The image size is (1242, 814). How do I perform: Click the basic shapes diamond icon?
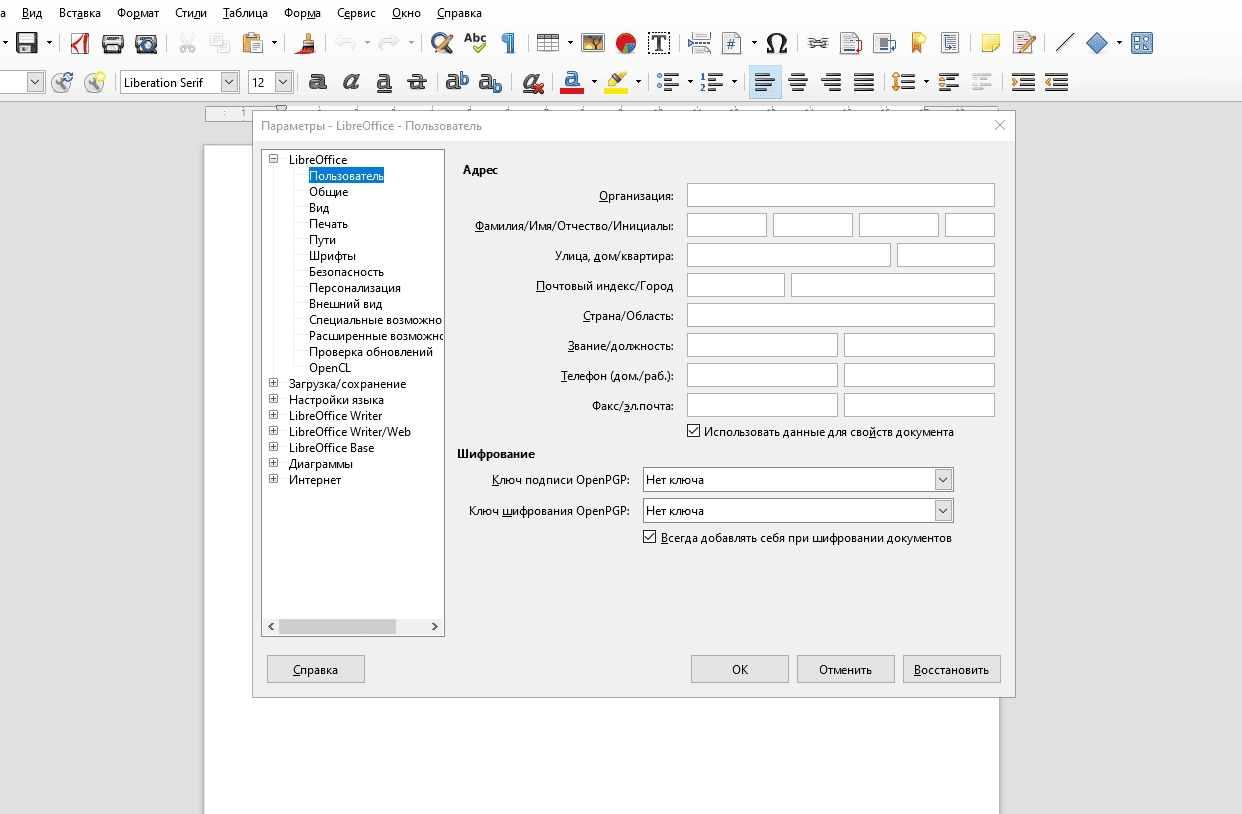pos(1097,43)
